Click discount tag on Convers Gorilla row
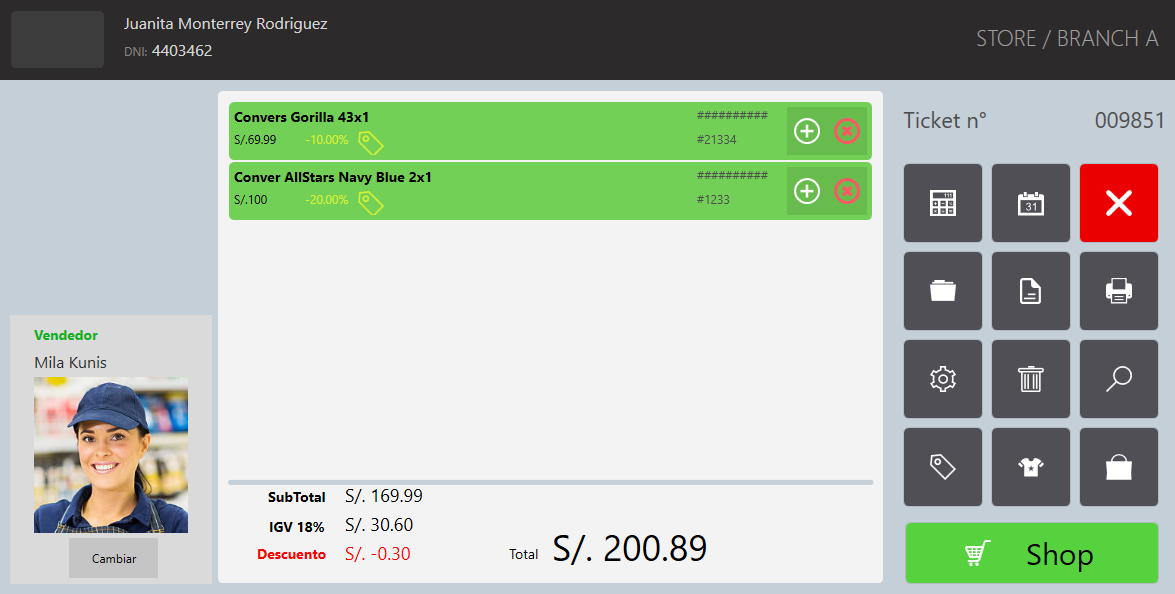Image resolution: width=1175 pixels, height=594 pixels. (x=370, y=142)
